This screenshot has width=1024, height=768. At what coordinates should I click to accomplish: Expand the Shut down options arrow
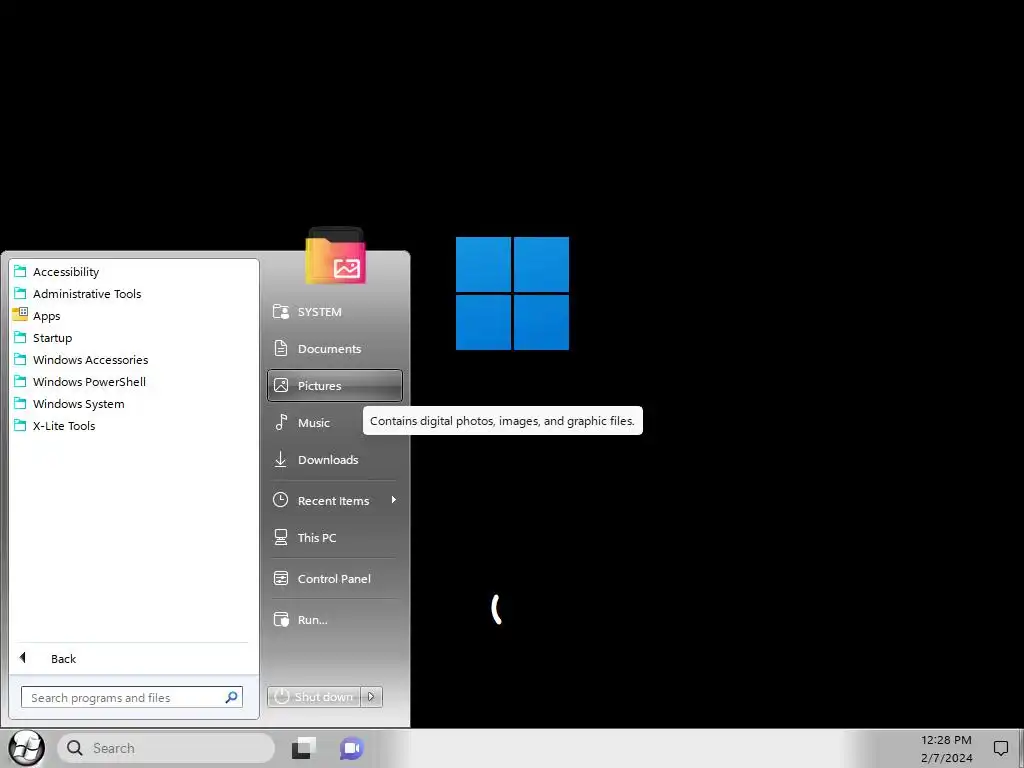[x=371, y=697]
